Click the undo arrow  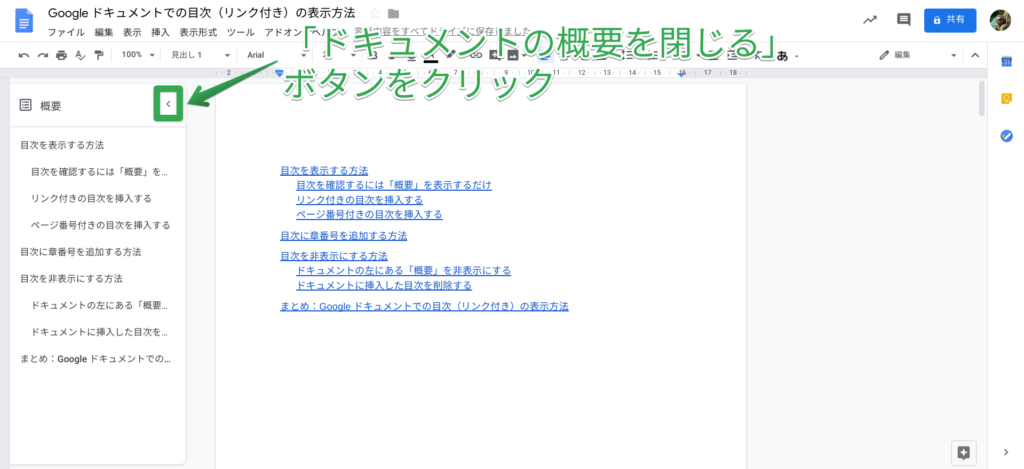(24, 56)
